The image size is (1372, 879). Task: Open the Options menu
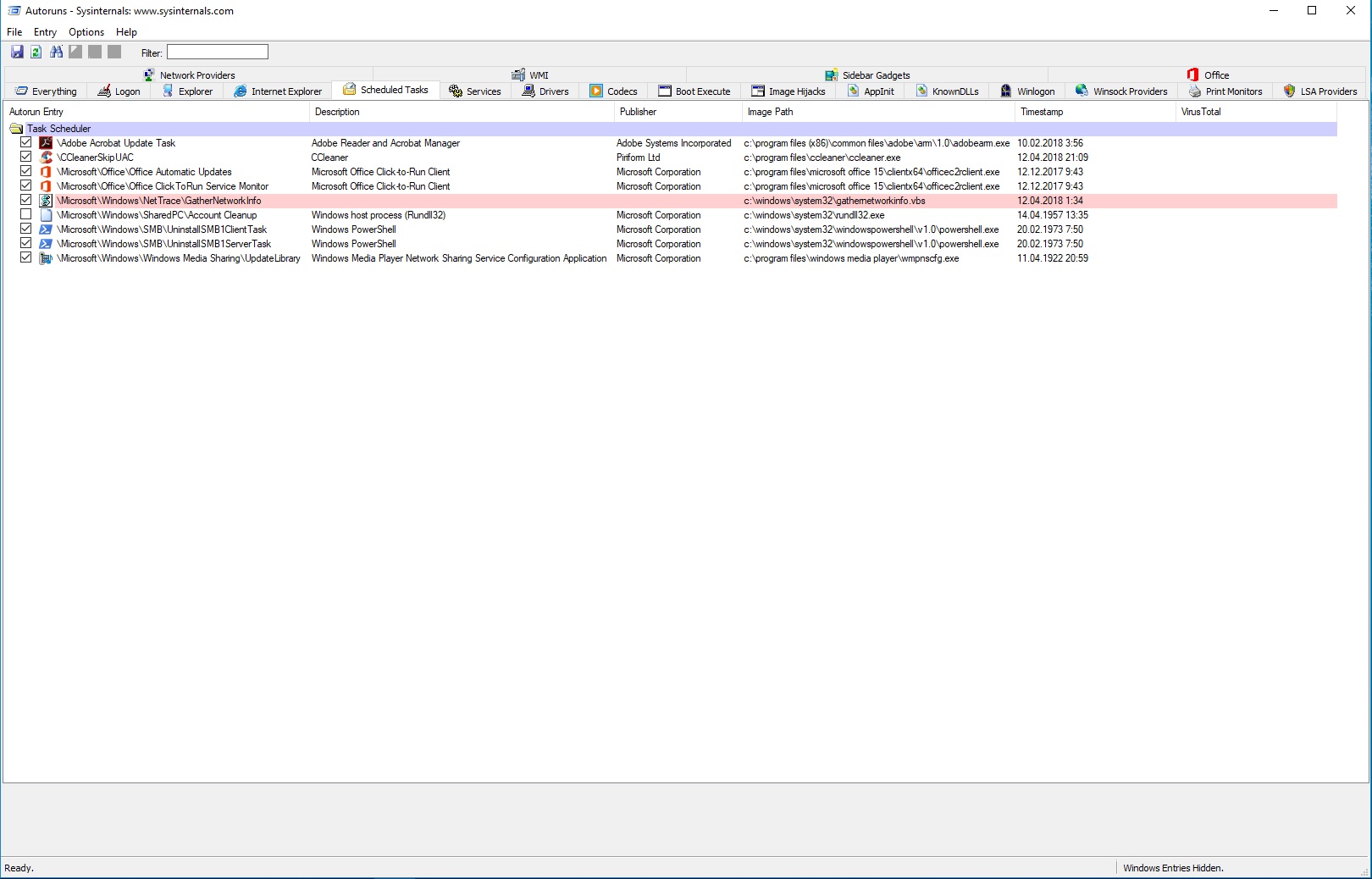click(86, 32)
